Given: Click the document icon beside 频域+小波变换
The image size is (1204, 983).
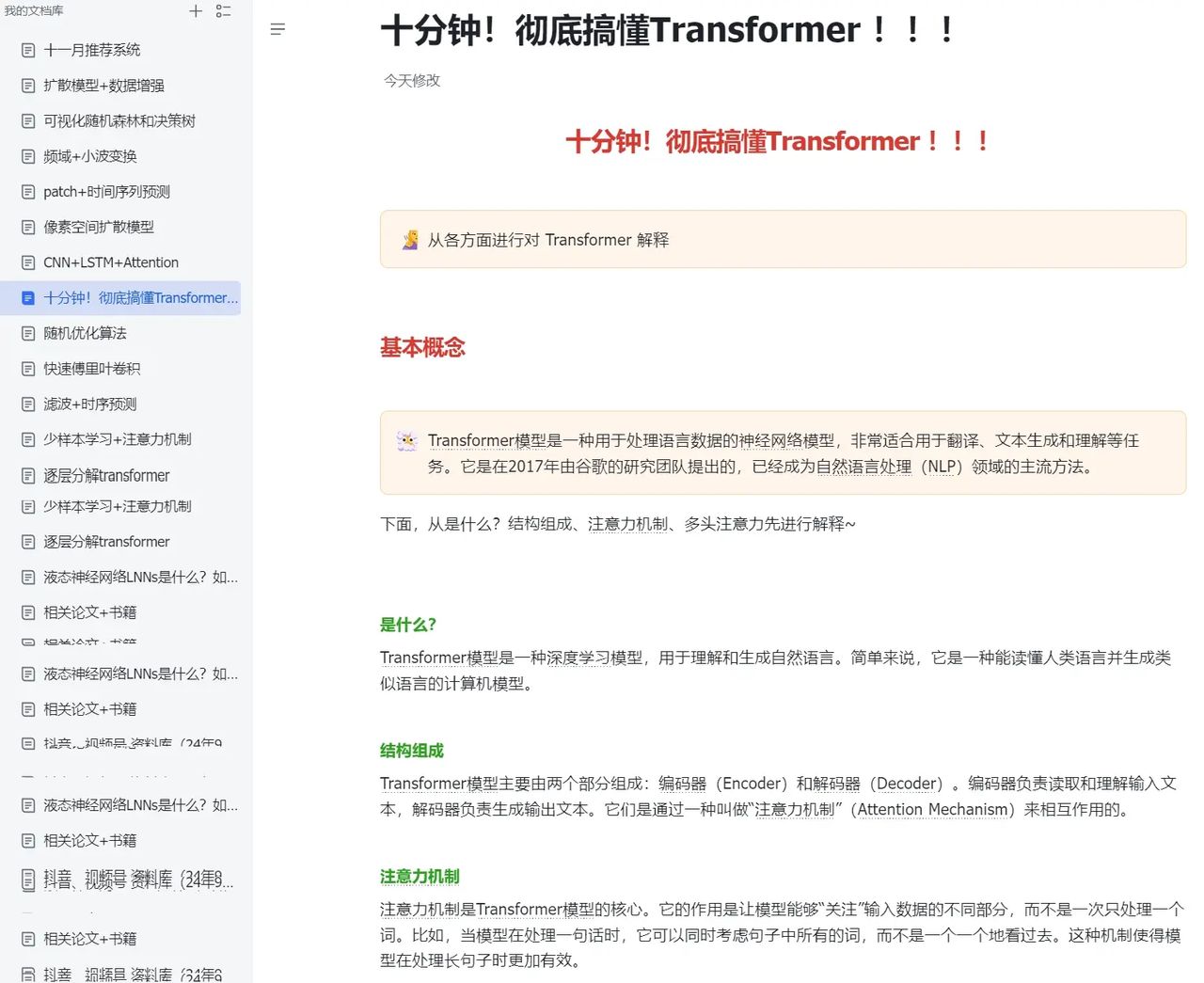Looking at the screenshot, I should coord(26,156).
